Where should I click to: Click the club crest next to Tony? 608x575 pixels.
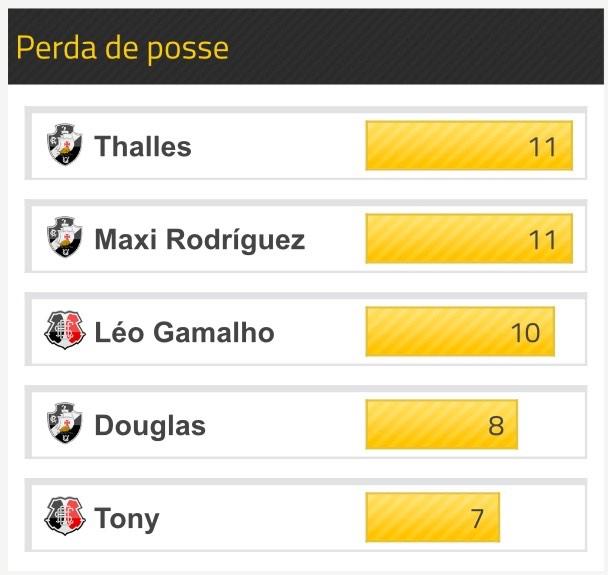[66, 517]
